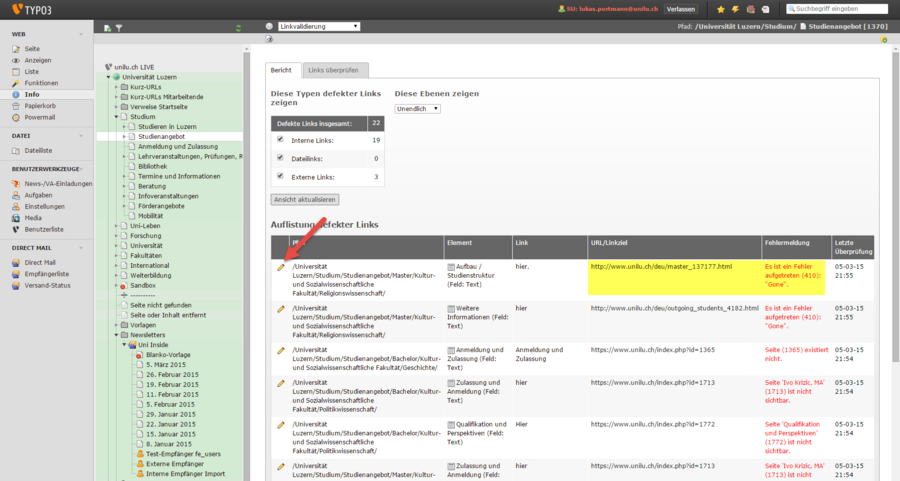900x481 pixels.
Task: Open the Linkvalidierung module dropdown
Action: point(319,26)
